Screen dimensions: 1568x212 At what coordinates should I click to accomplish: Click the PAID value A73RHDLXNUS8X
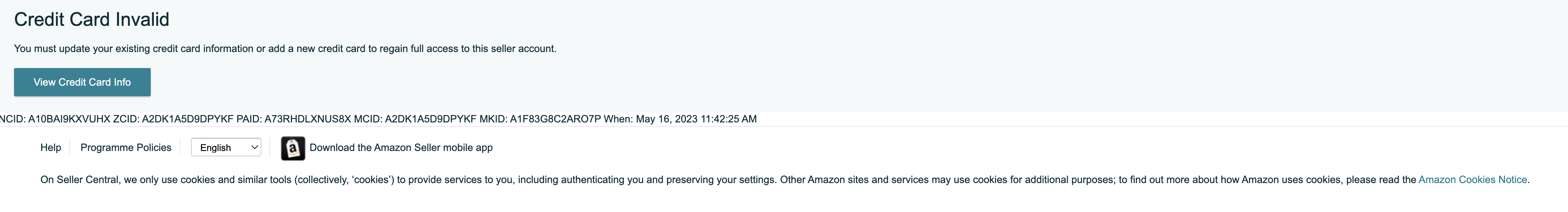307,119
